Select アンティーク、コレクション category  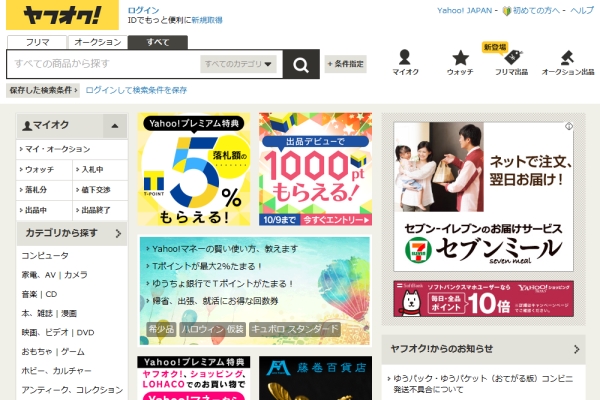pos(72,390)
